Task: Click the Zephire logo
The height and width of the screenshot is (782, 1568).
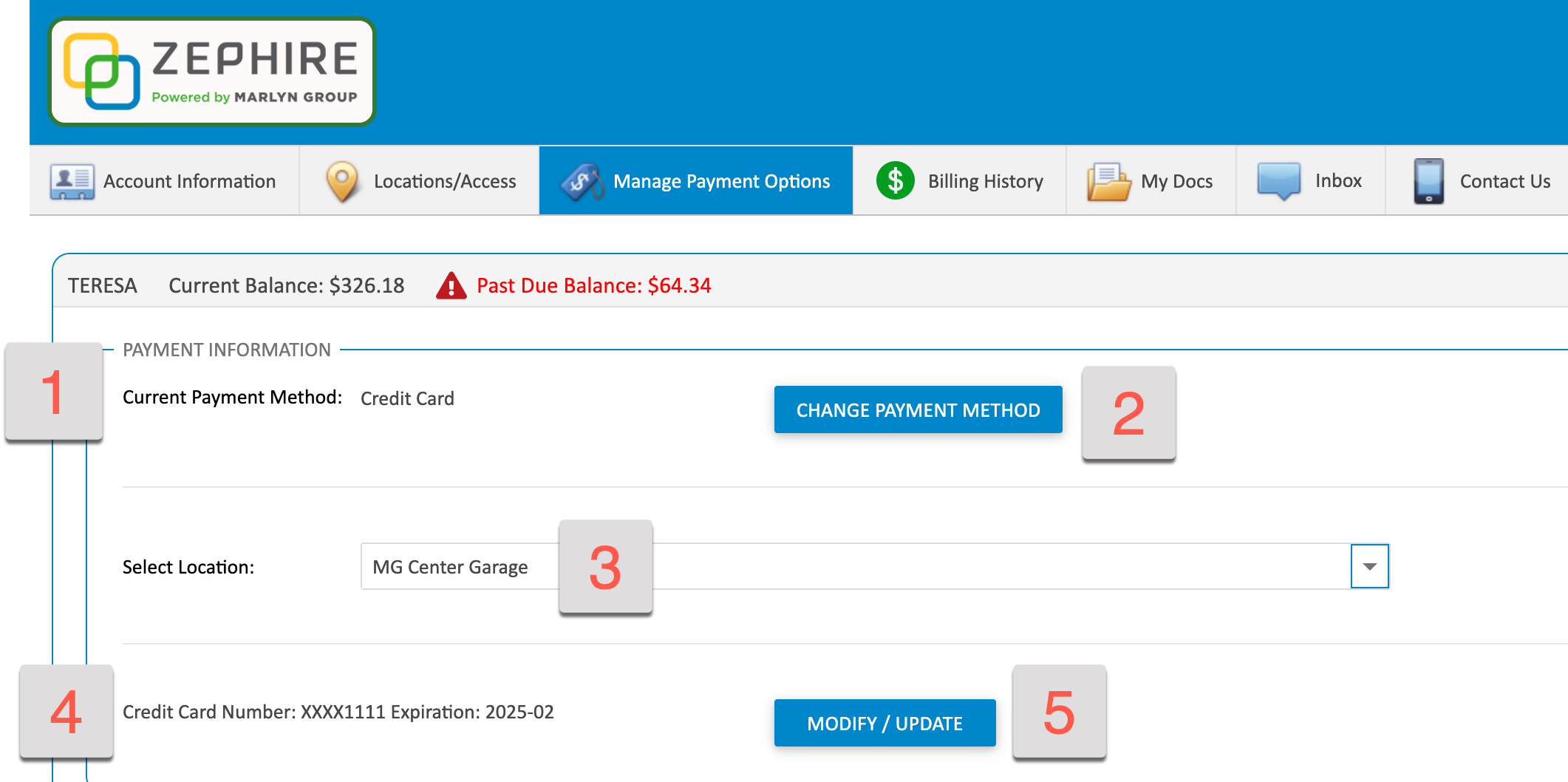Action: [211, 70]
